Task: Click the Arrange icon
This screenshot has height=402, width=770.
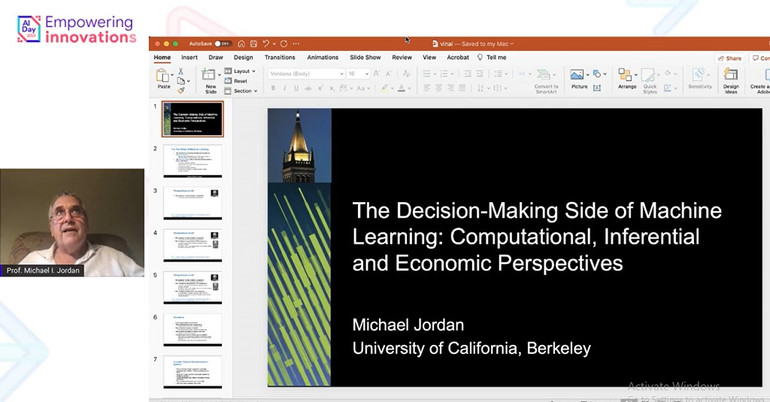Action: tap(627, 78)
